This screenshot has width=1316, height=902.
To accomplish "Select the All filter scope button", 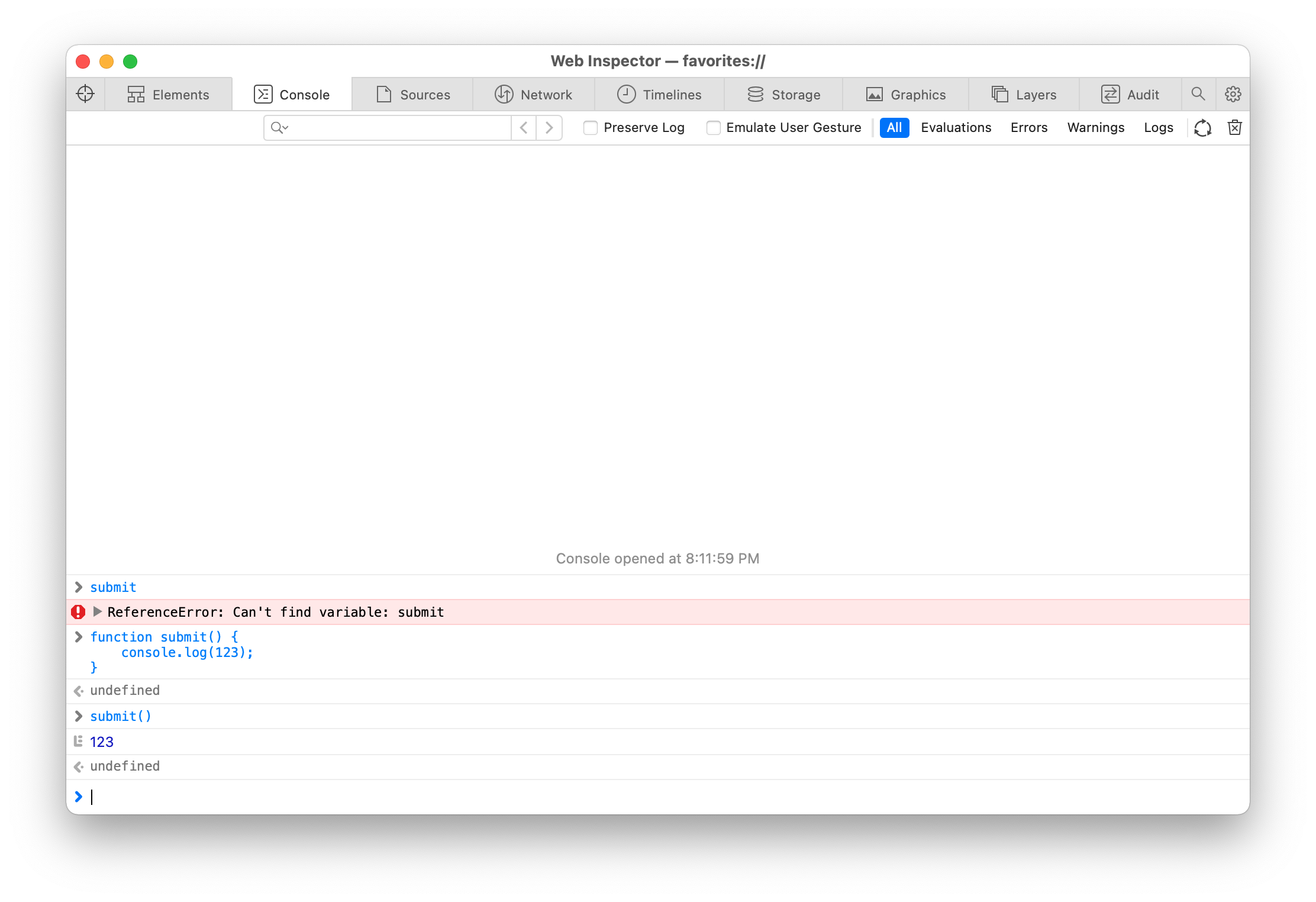I will pos(894,128).
